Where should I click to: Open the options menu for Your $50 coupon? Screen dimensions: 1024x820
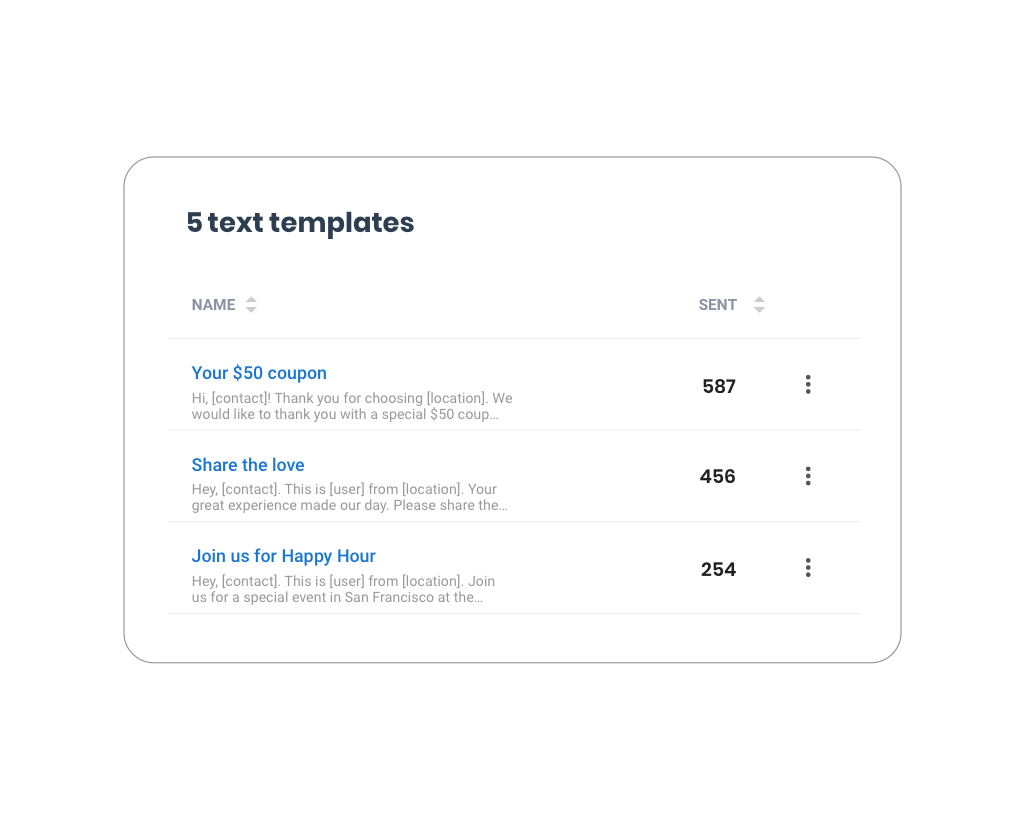(808, 385)
